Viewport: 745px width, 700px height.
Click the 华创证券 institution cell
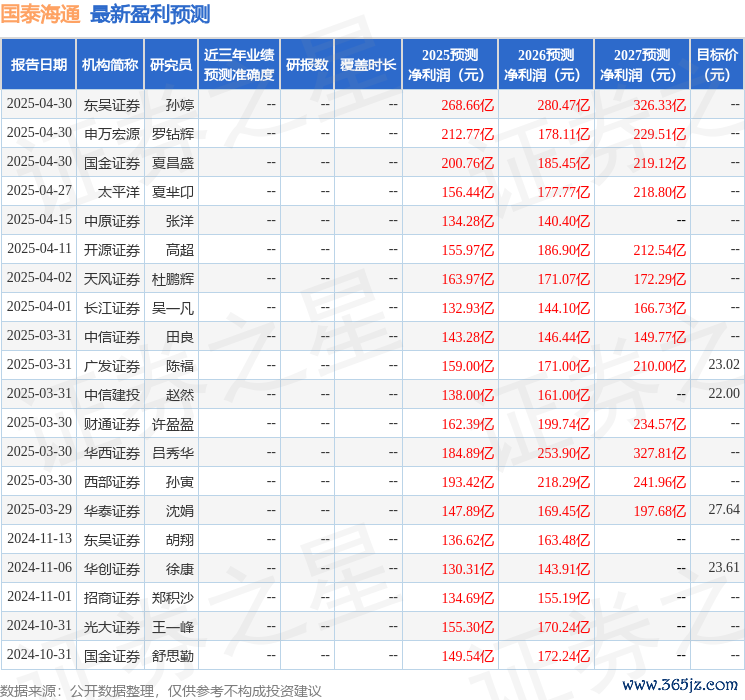(112, 569)
